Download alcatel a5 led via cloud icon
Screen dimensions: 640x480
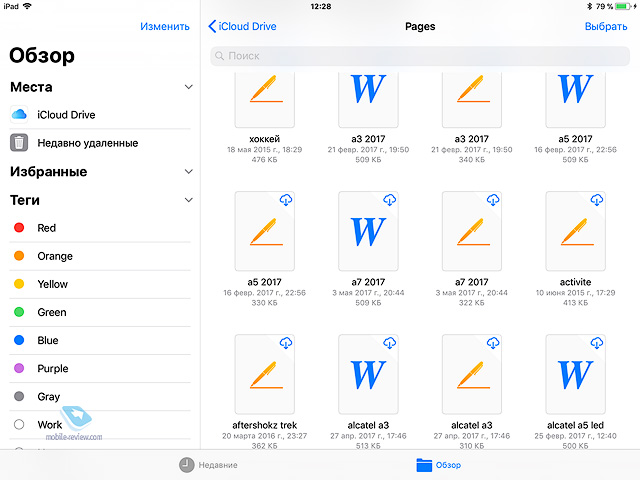[x=597, y=343]
